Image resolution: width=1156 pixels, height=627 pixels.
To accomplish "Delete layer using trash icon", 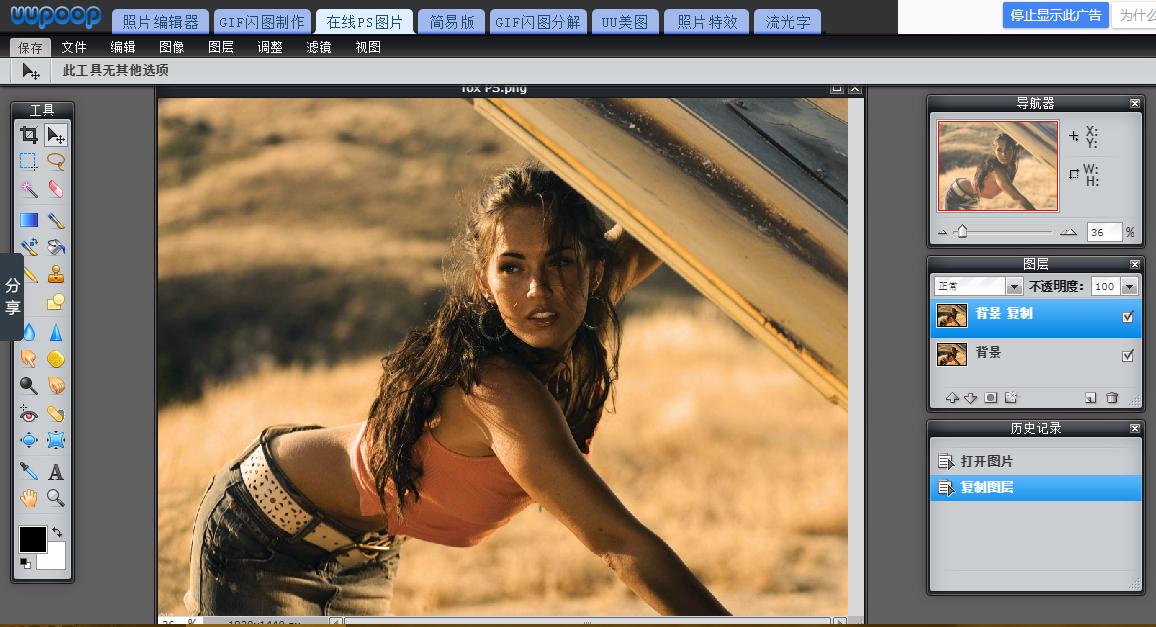I will (1112, 398).
